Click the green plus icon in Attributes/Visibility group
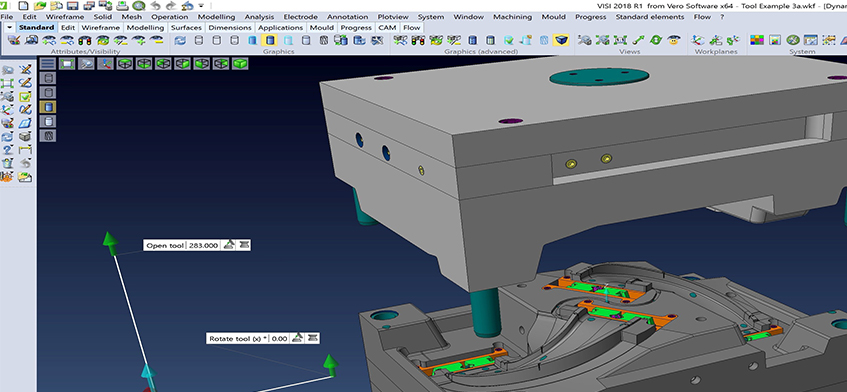 click(x=139, y=40)
